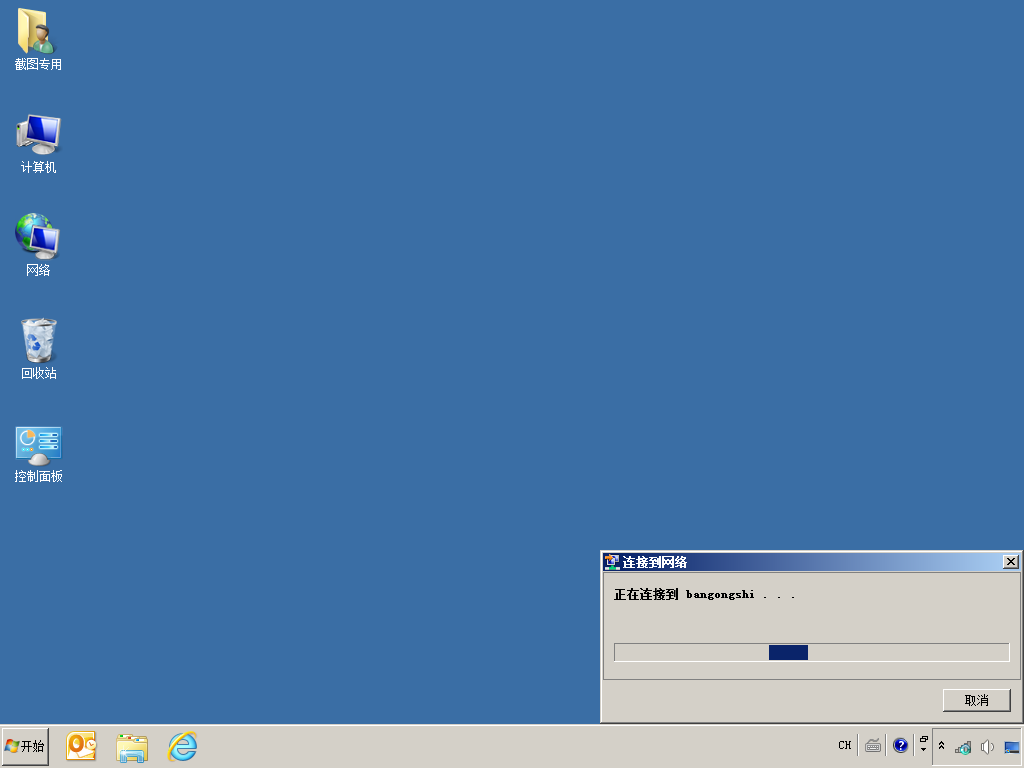Open language bar help icon

(x=900, y=745)
